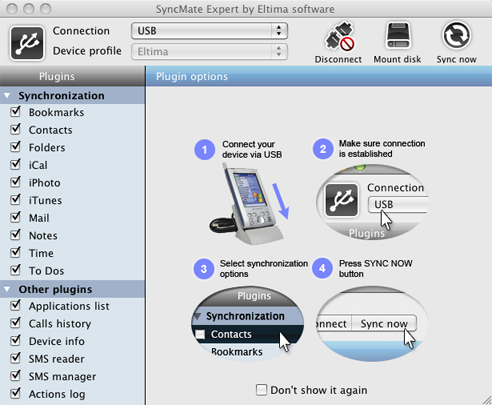Select SMS reader plugin entry

(x=57, y=359)
